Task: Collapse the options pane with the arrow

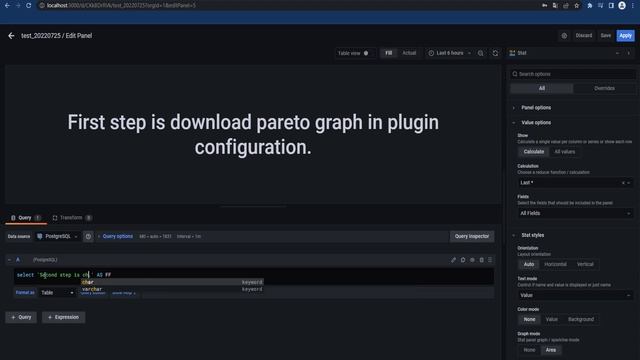Action: [629, 53]
